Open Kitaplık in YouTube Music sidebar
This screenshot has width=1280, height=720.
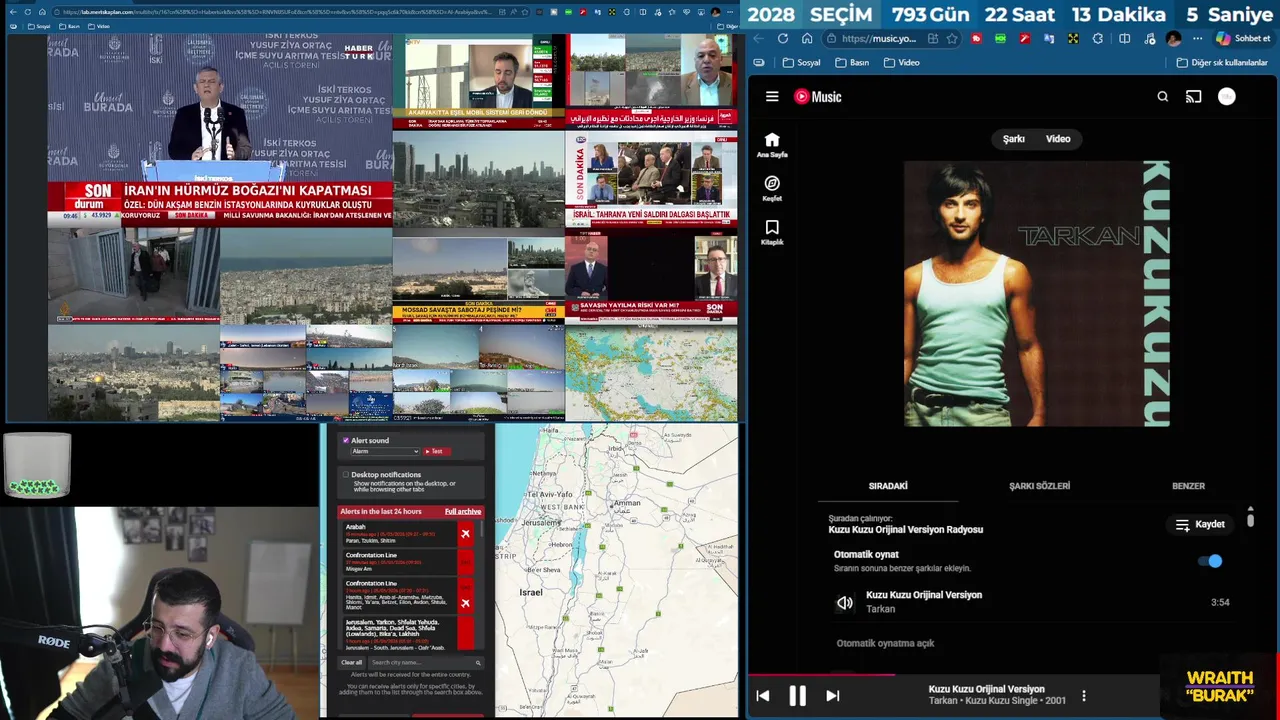click(772, 232)
